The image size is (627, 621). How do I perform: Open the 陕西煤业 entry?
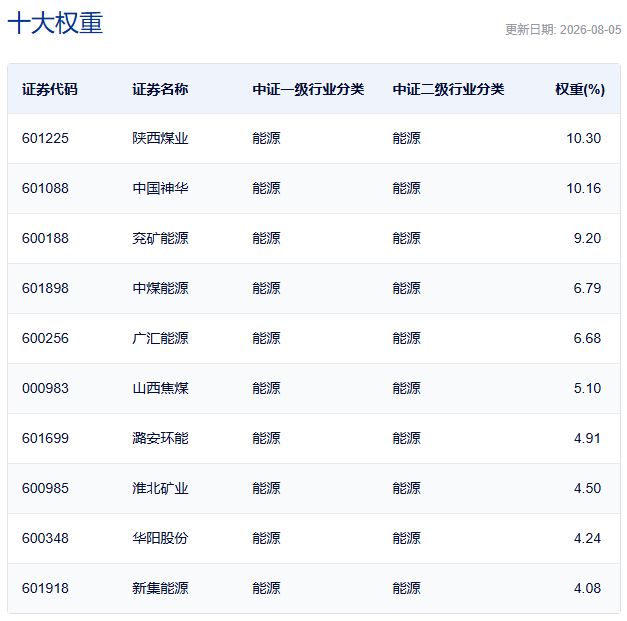tap(160, 138)
